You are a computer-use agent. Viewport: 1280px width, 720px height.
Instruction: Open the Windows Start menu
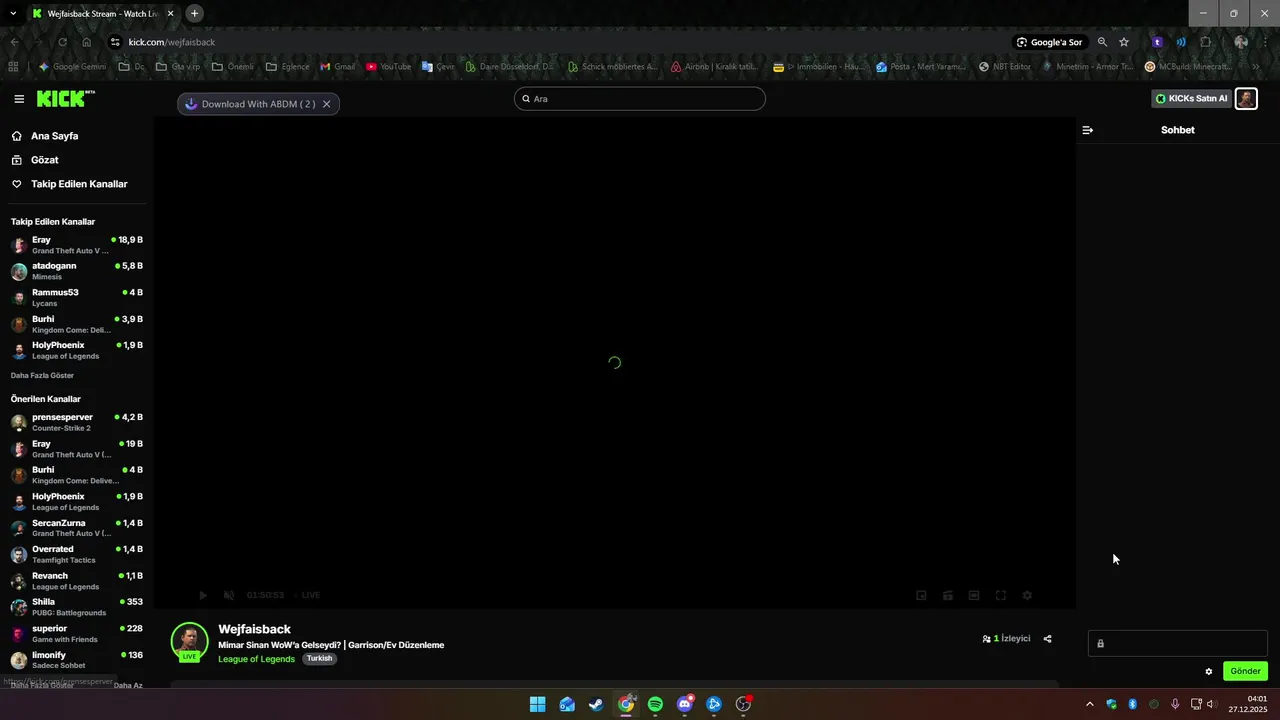point(537,704)
